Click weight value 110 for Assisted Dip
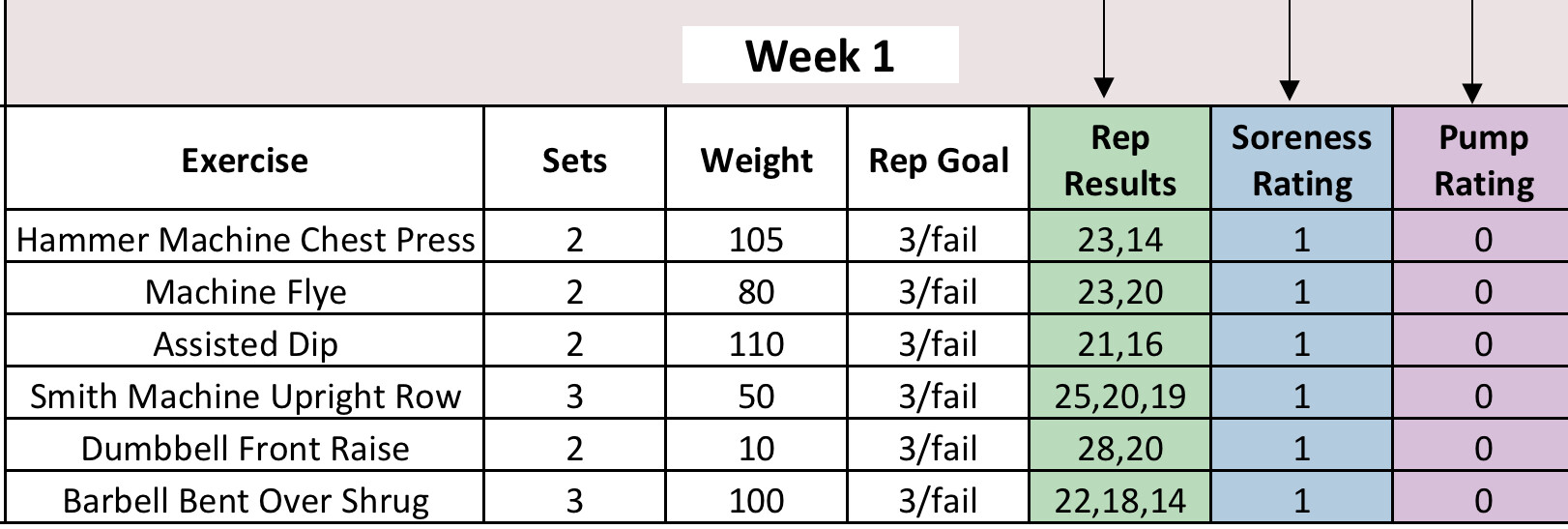This screenshot has width=1568, height=529. (x=756, y=344)
